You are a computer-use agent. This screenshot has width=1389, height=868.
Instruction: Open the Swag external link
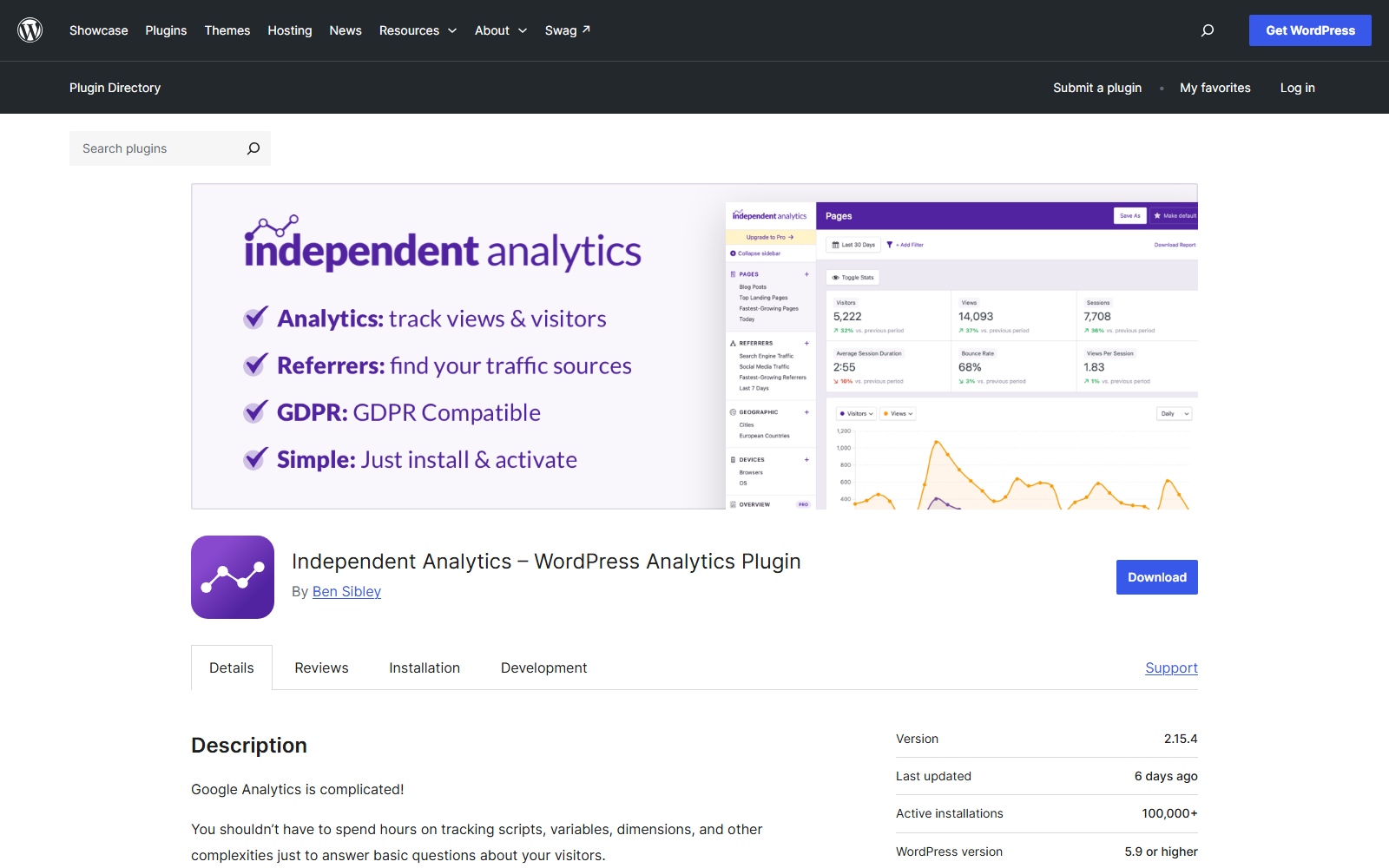tap(568, 30)
